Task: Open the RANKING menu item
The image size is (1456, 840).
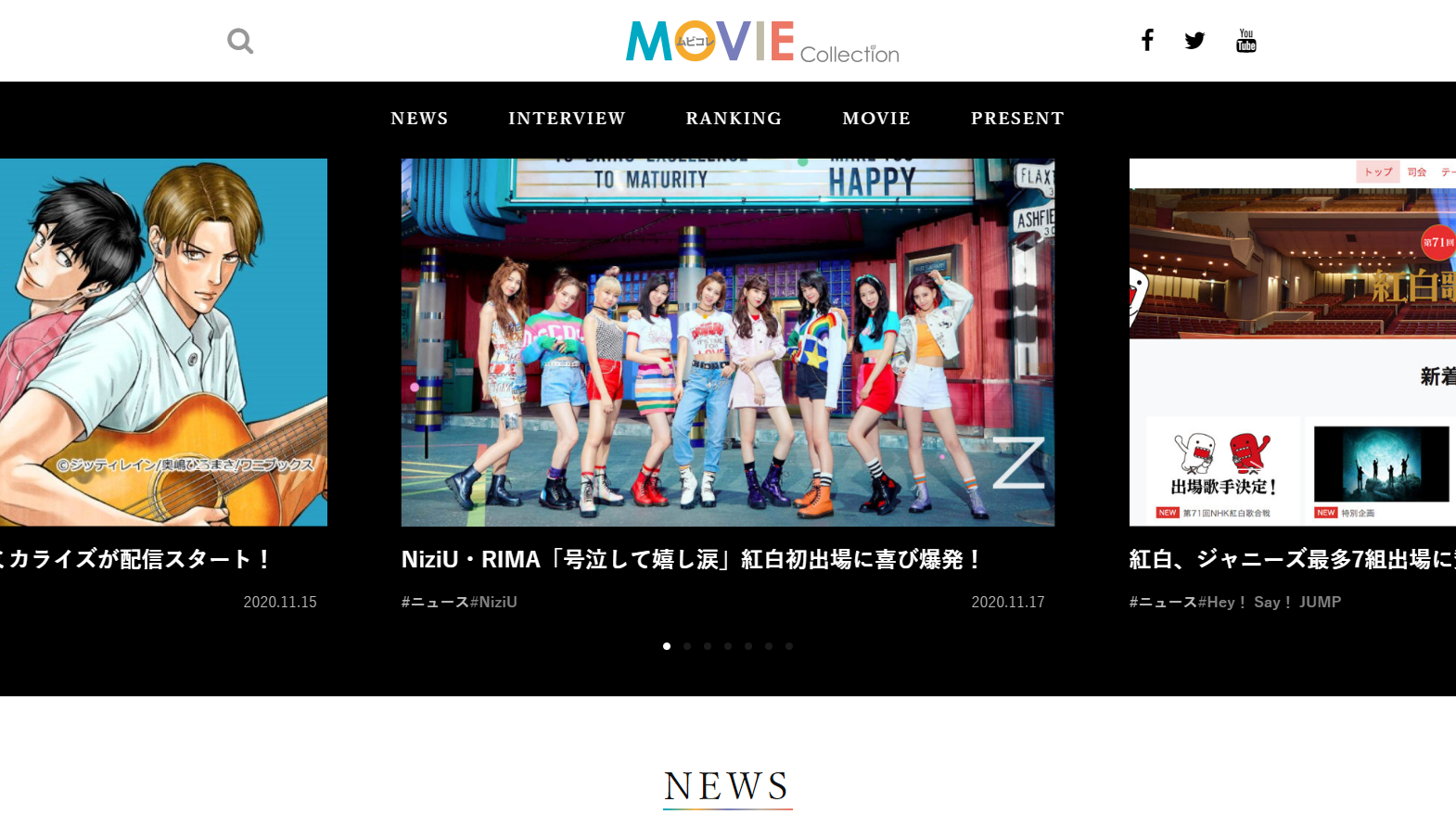Action: [734, 118]
